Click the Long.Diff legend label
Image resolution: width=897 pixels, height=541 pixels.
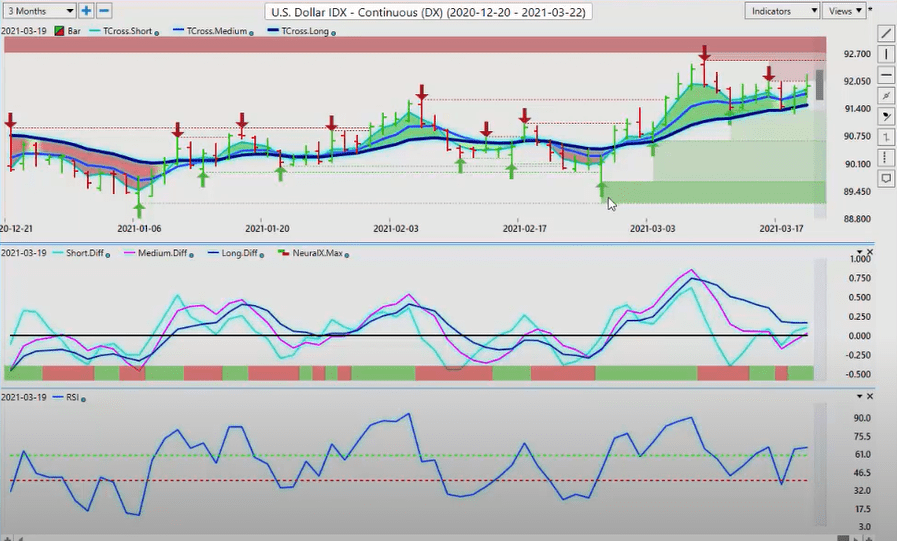(x=239, y=253)
